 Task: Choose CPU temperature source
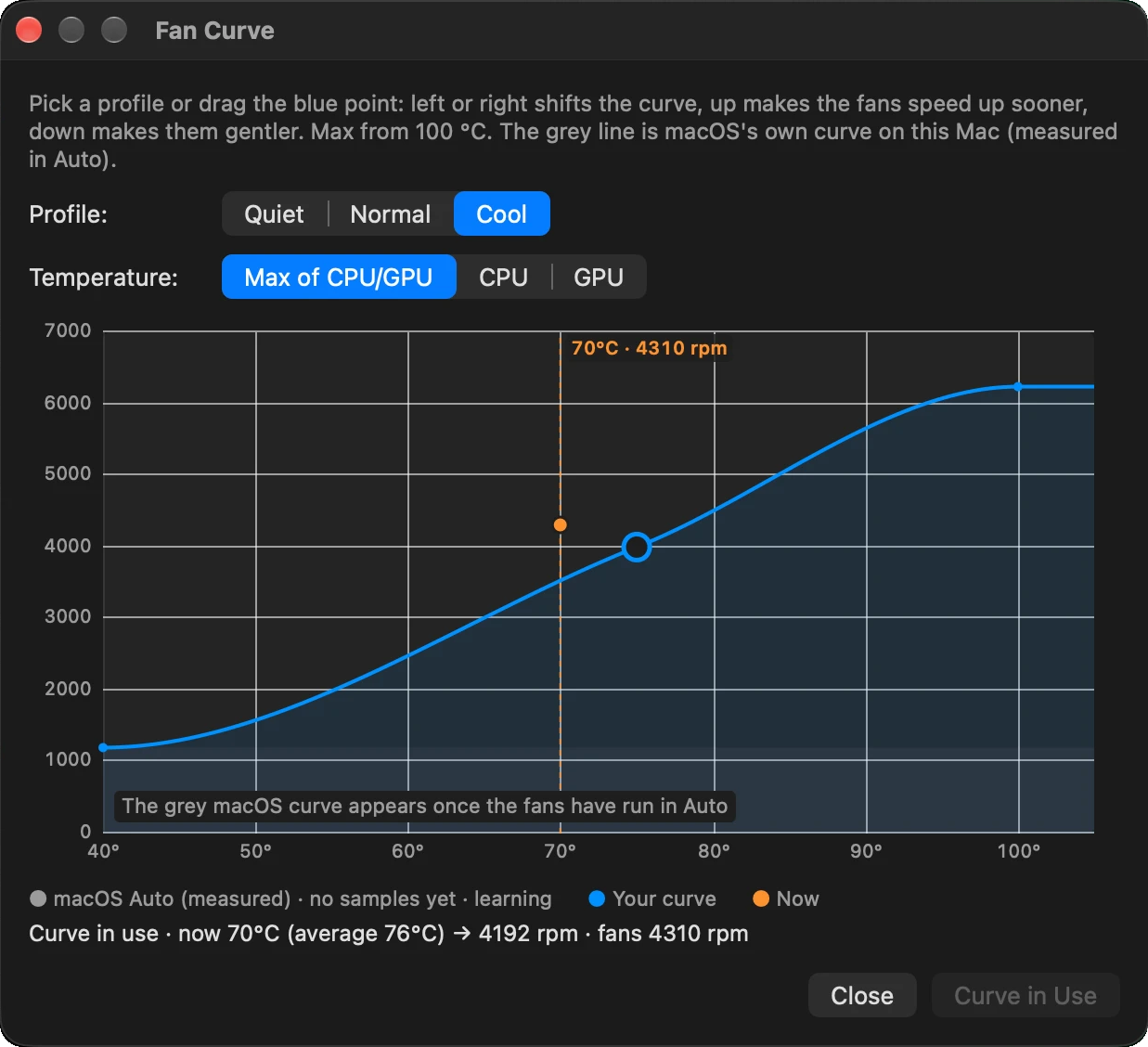pyautogui.click(x=504, y=278)
